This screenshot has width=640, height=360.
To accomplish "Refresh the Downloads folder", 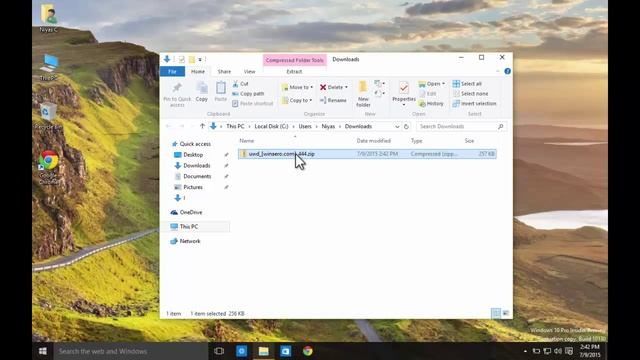I will (x=406, y=127).
